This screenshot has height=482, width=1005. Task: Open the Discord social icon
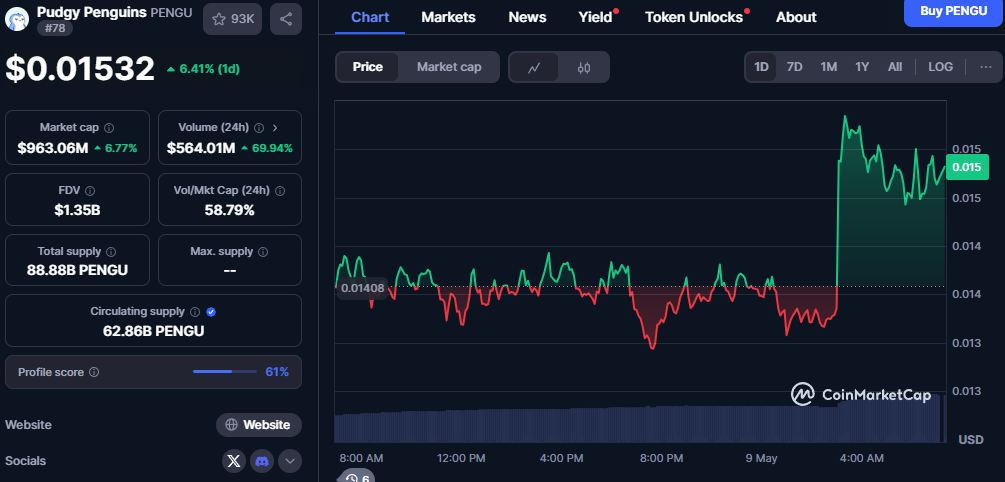[x=262, y=461]
